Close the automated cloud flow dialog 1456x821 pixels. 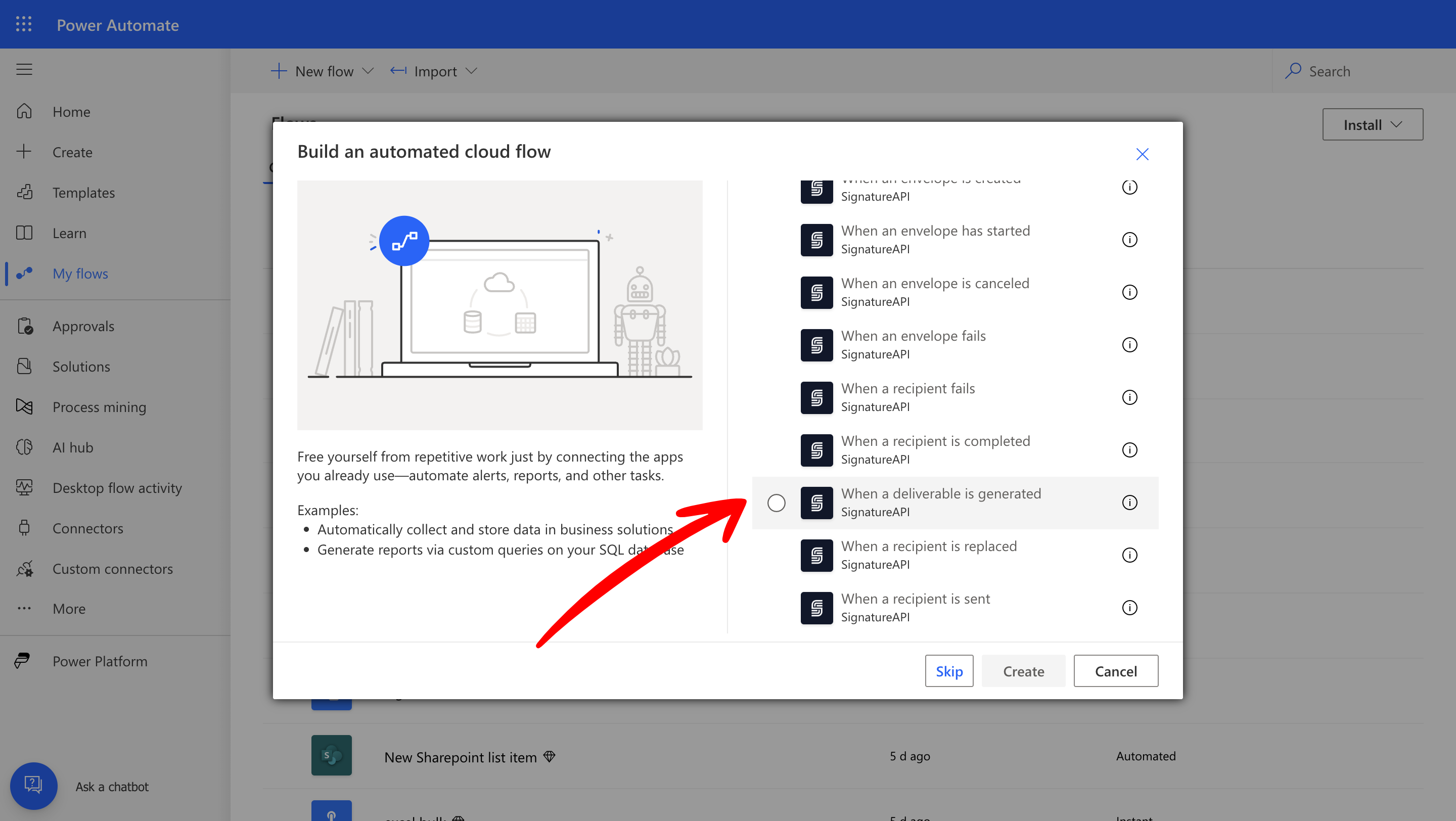1142,154
